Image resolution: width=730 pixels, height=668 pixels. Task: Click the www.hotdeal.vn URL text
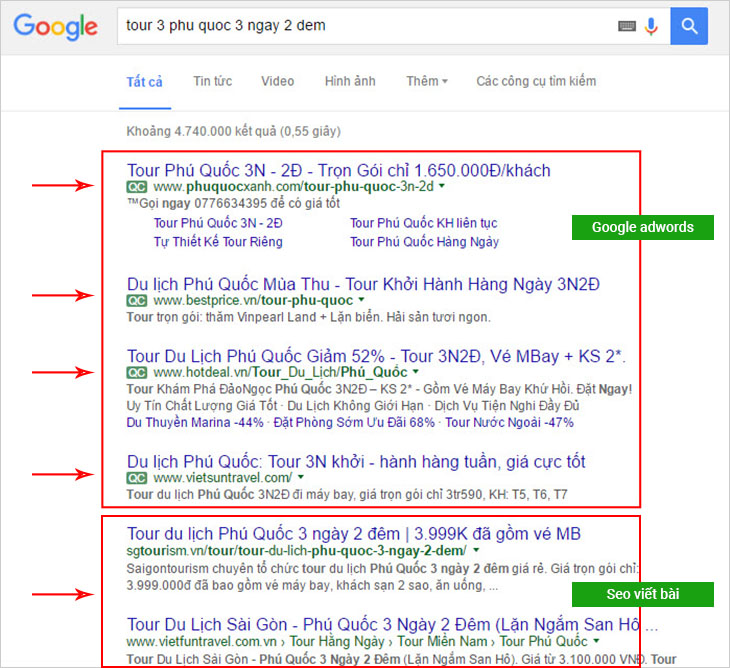click(x=280, y=372)
